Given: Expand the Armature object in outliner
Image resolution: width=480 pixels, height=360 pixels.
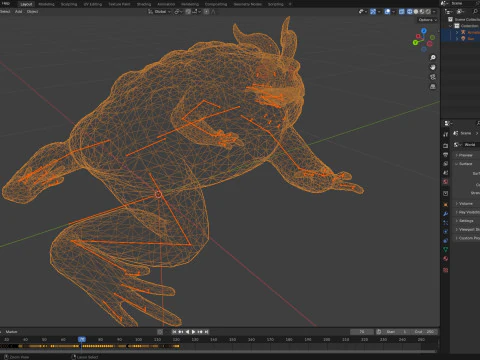Looking at the screenshot, I should 457,32.
